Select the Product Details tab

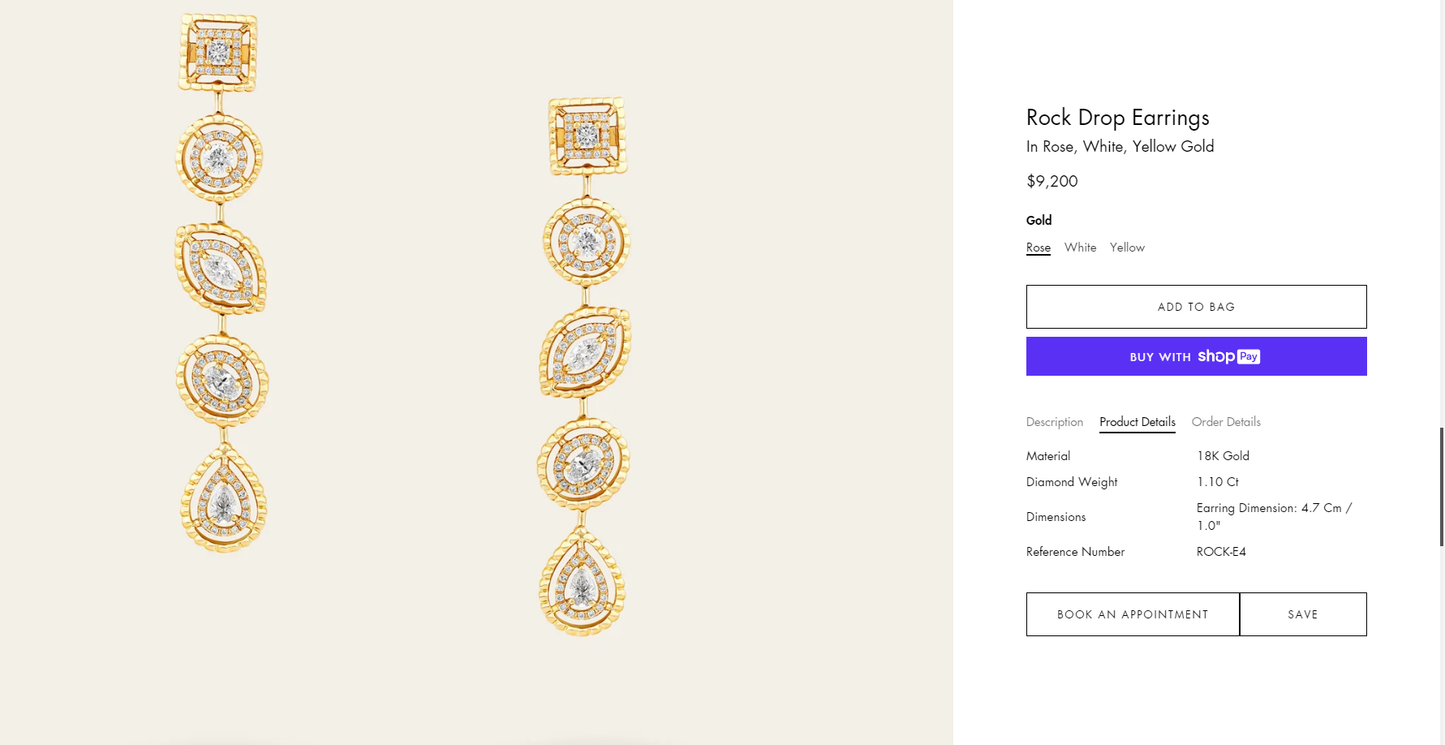pyautogui.click(x=1137, y=422)
